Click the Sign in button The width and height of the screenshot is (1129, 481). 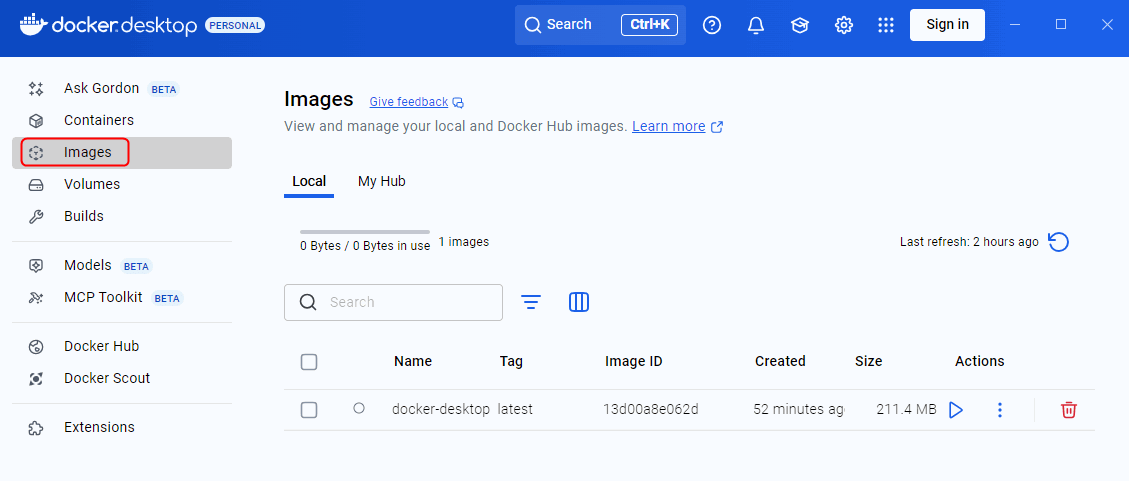[x=946, y=25]
